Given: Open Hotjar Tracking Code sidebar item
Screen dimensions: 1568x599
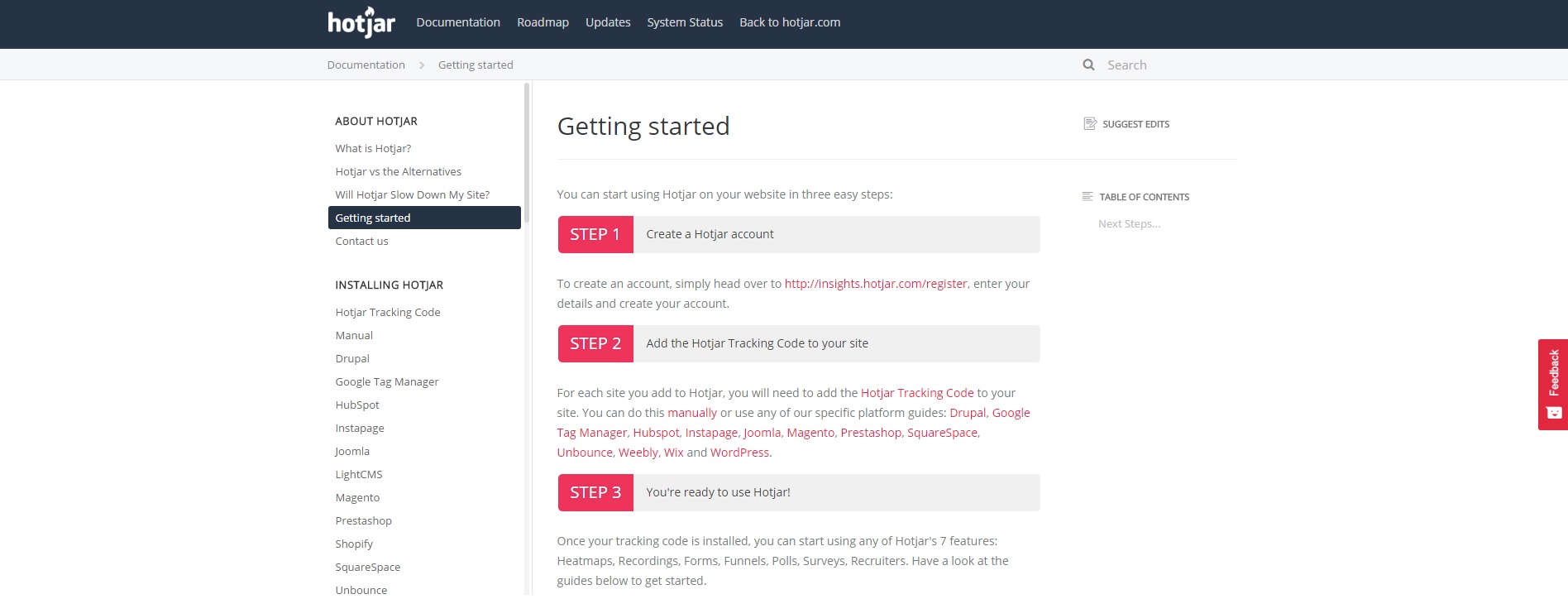Looking at the screenshot, I should [387, 312].
